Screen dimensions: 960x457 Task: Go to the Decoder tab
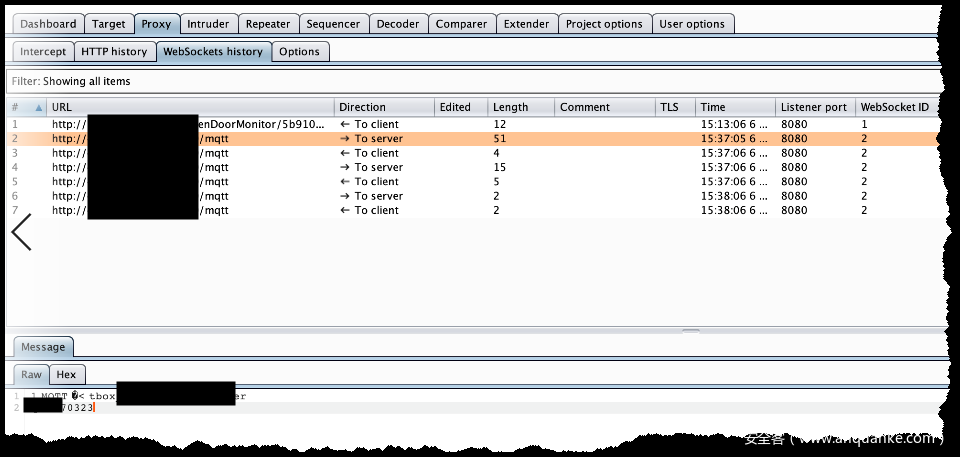click(x=400, y=24)
